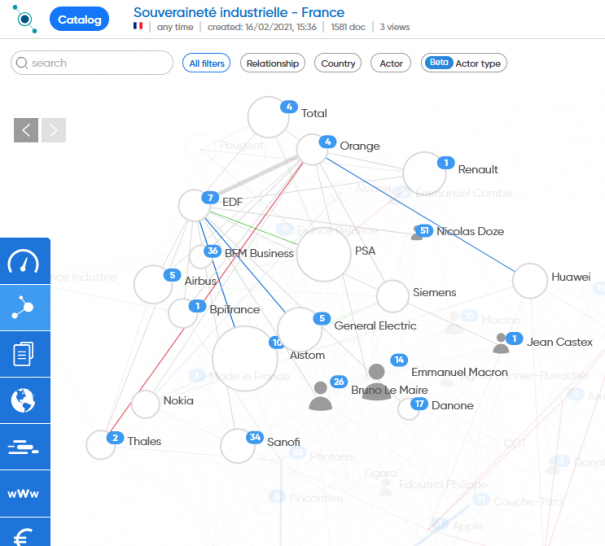Select the Siemens node circle
605x546 pixels.
pos(393,296)
